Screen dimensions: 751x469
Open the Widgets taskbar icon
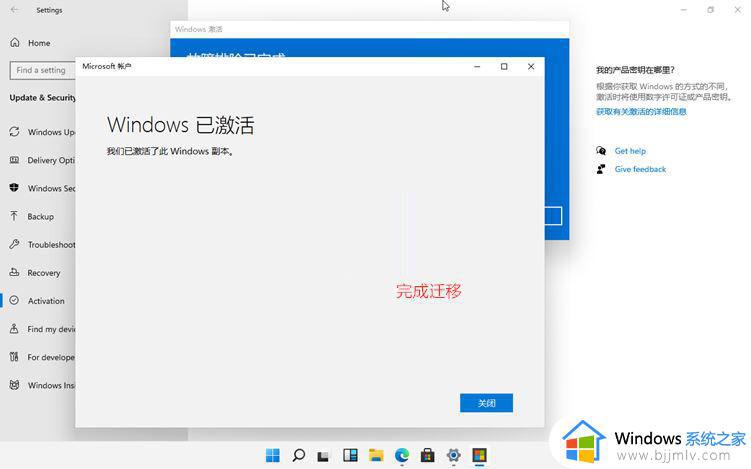tap(350, 455)
